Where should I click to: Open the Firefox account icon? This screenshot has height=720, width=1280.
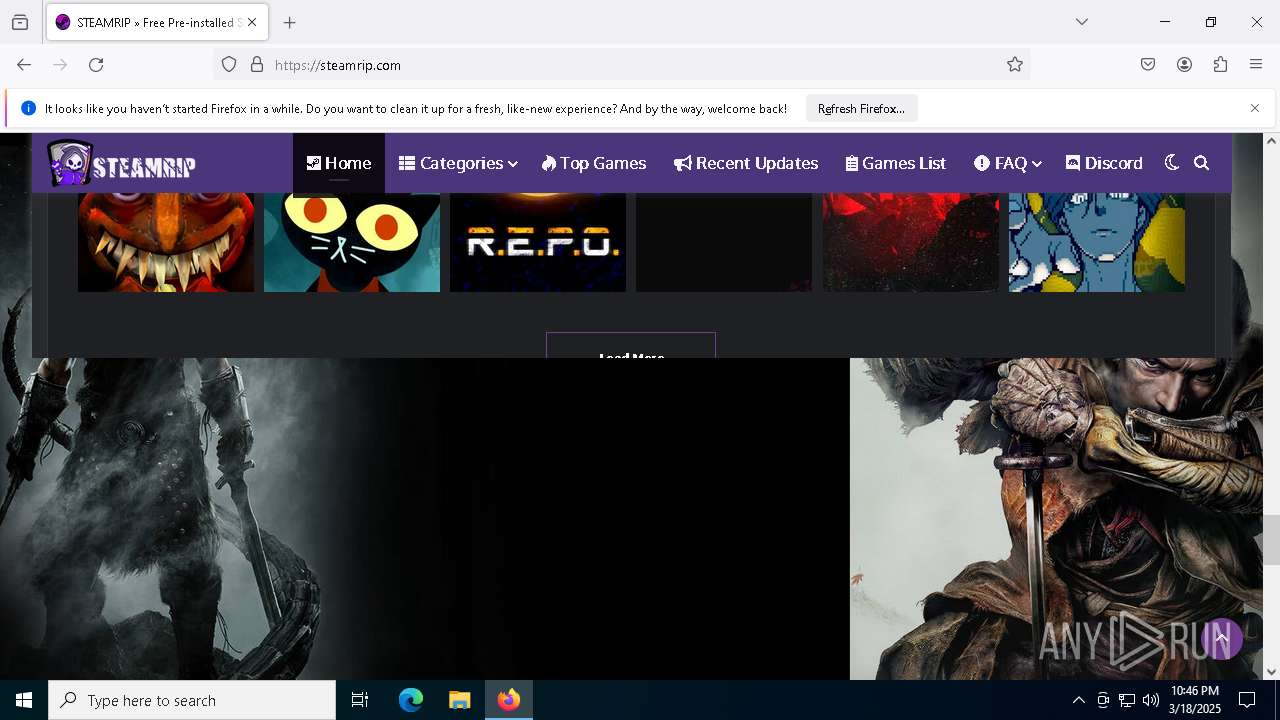[1184, 65]
